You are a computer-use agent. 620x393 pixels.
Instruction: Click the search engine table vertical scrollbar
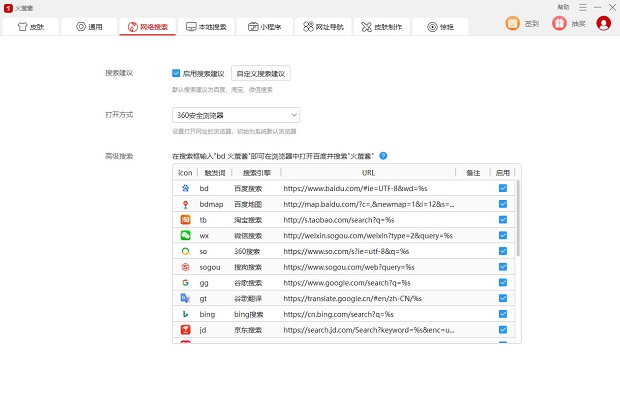click(x=518, y=218)
